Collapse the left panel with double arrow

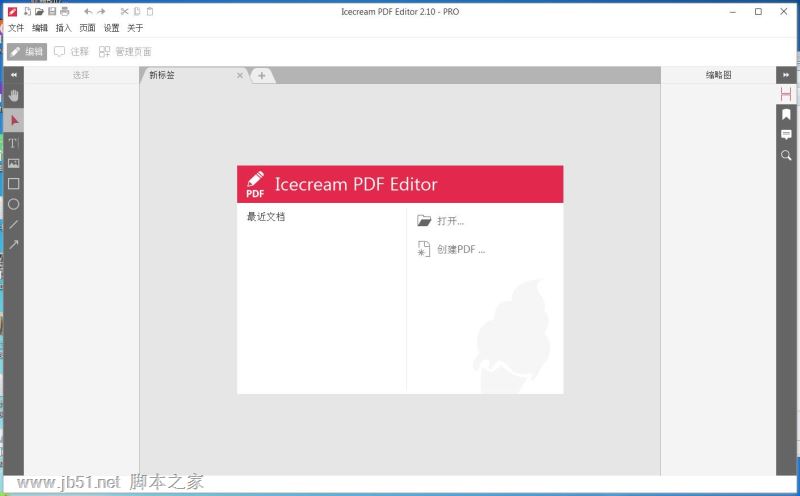[14, 75]
